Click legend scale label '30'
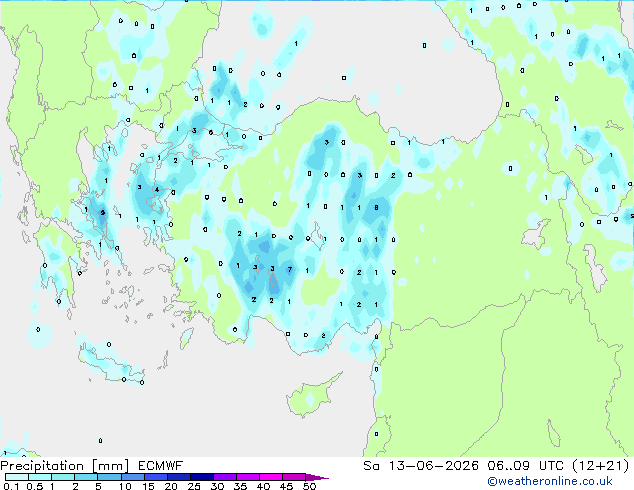Image resolution: width=634 pixels, height=490 pixels. click(x=217, y=486)
